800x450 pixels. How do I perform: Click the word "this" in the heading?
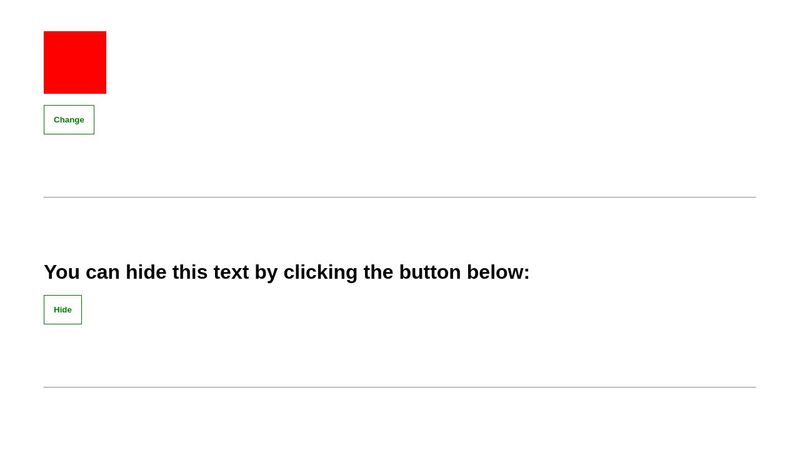(190, 272)
